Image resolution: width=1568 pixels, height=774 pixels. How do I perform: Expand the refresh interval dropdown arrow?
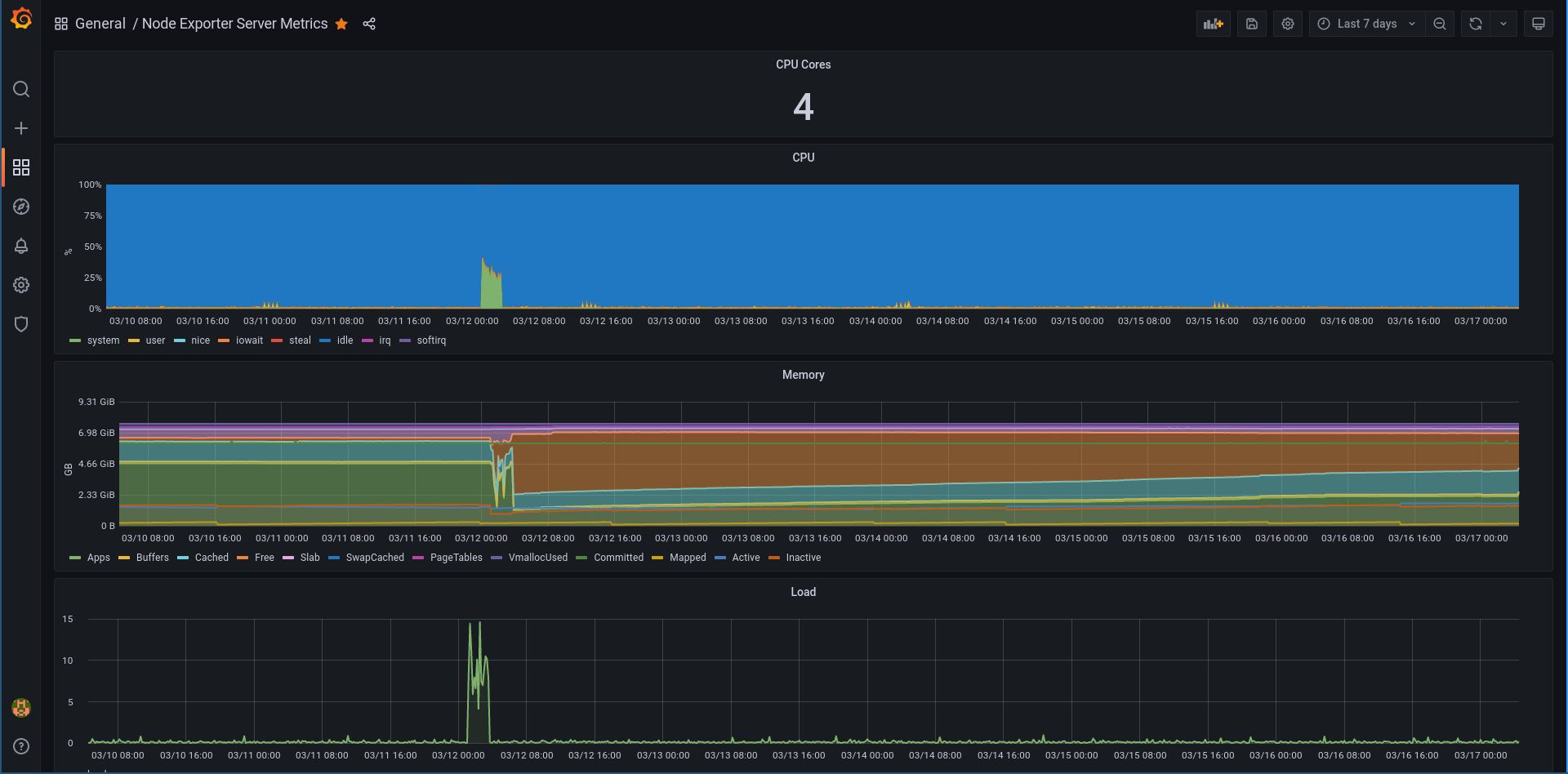pos(1503,24)
